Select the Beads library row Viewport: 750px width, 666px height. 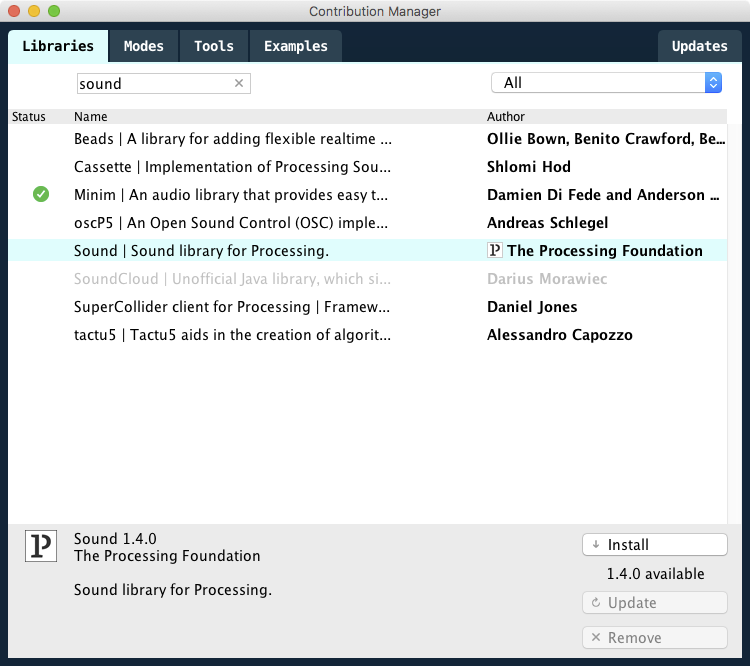pos(232,139)
